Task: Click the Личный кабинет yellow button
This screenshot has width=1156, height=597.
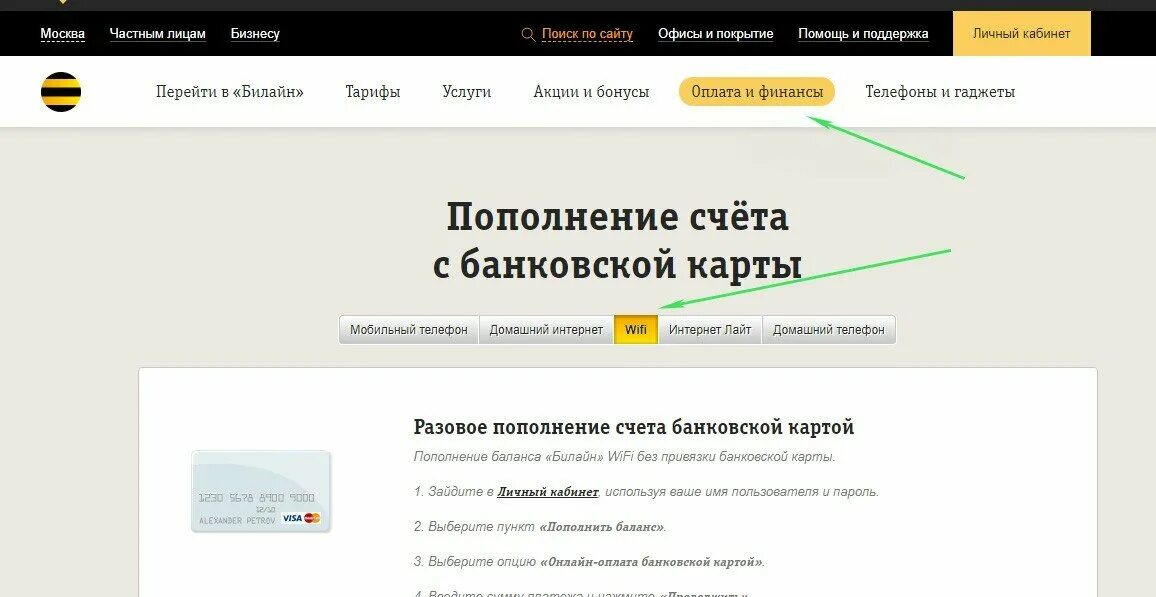Action: click(1022, 33)
